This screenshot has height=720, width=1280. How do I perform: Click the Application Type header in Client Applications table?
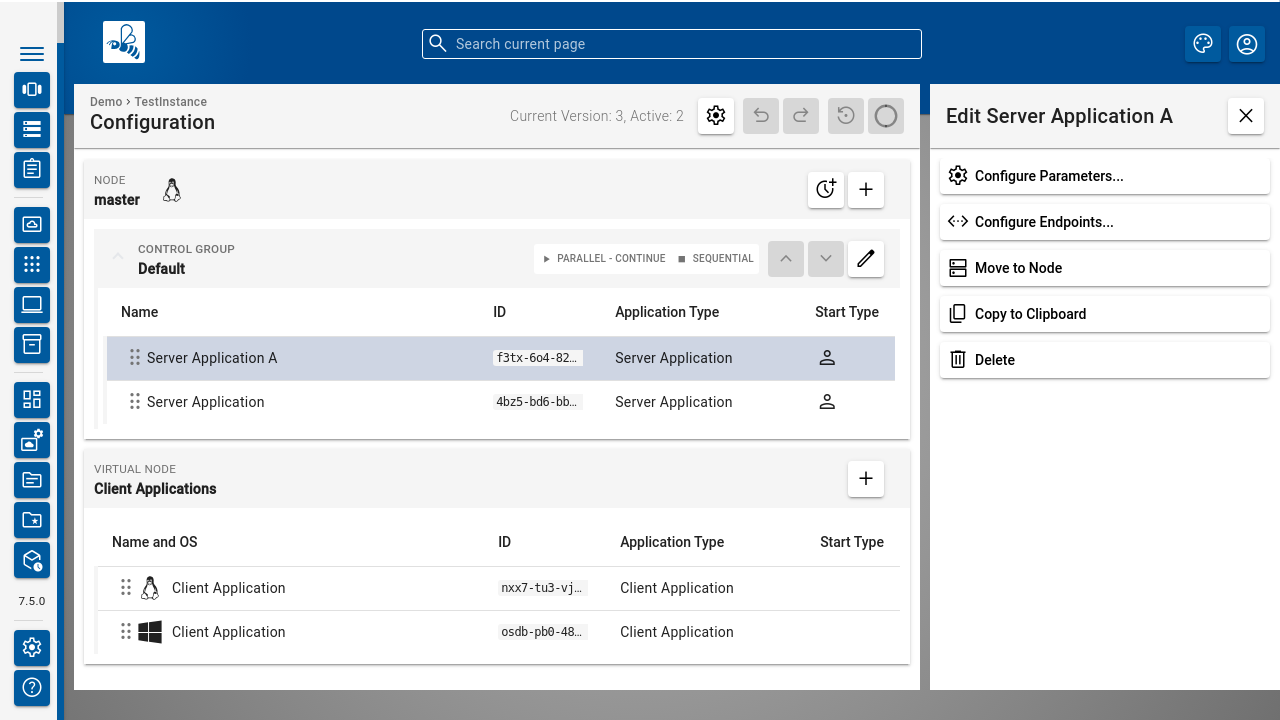click(672, 542)
